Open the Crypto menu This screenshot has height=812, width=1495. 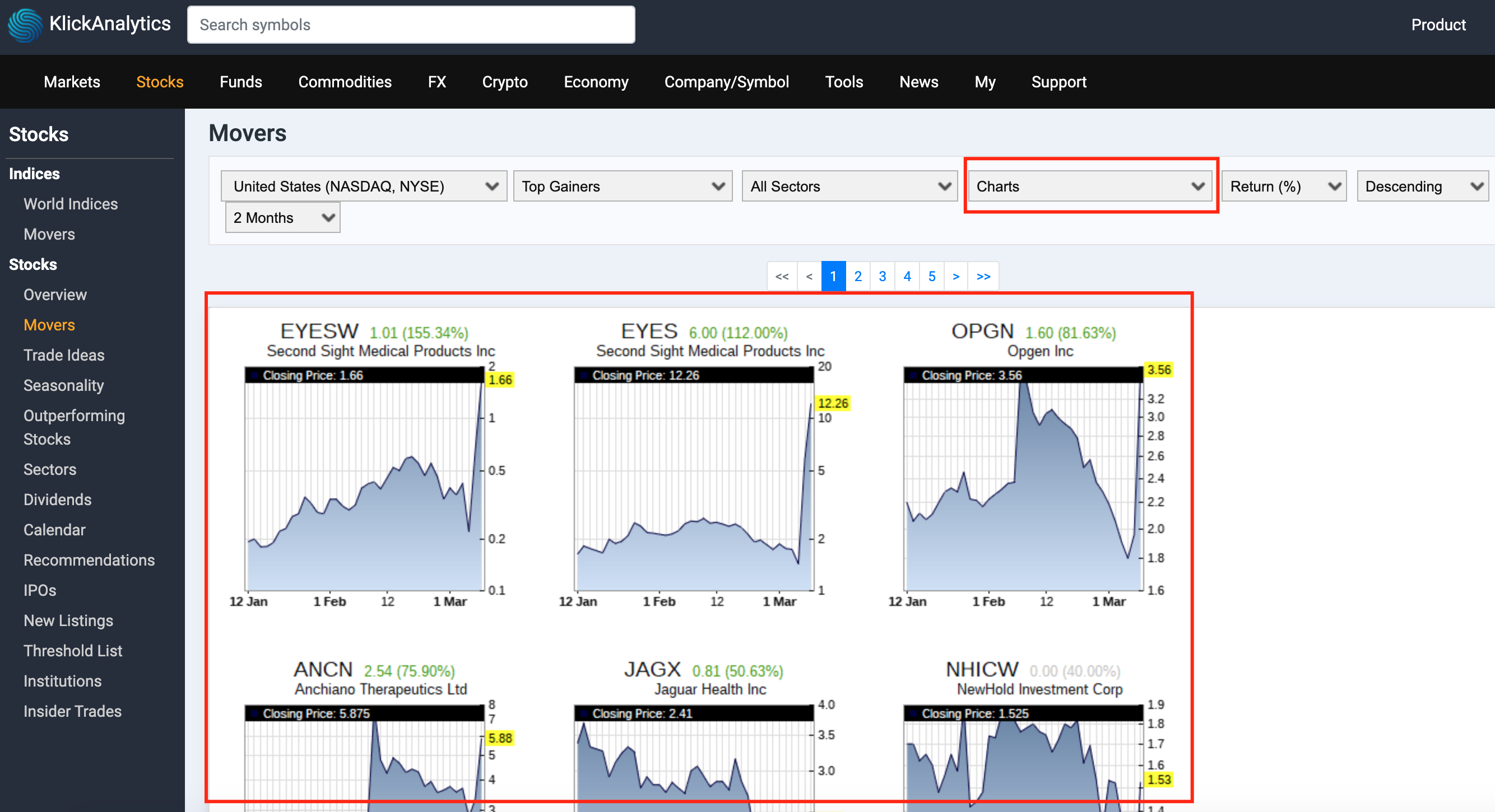point(505,82)
